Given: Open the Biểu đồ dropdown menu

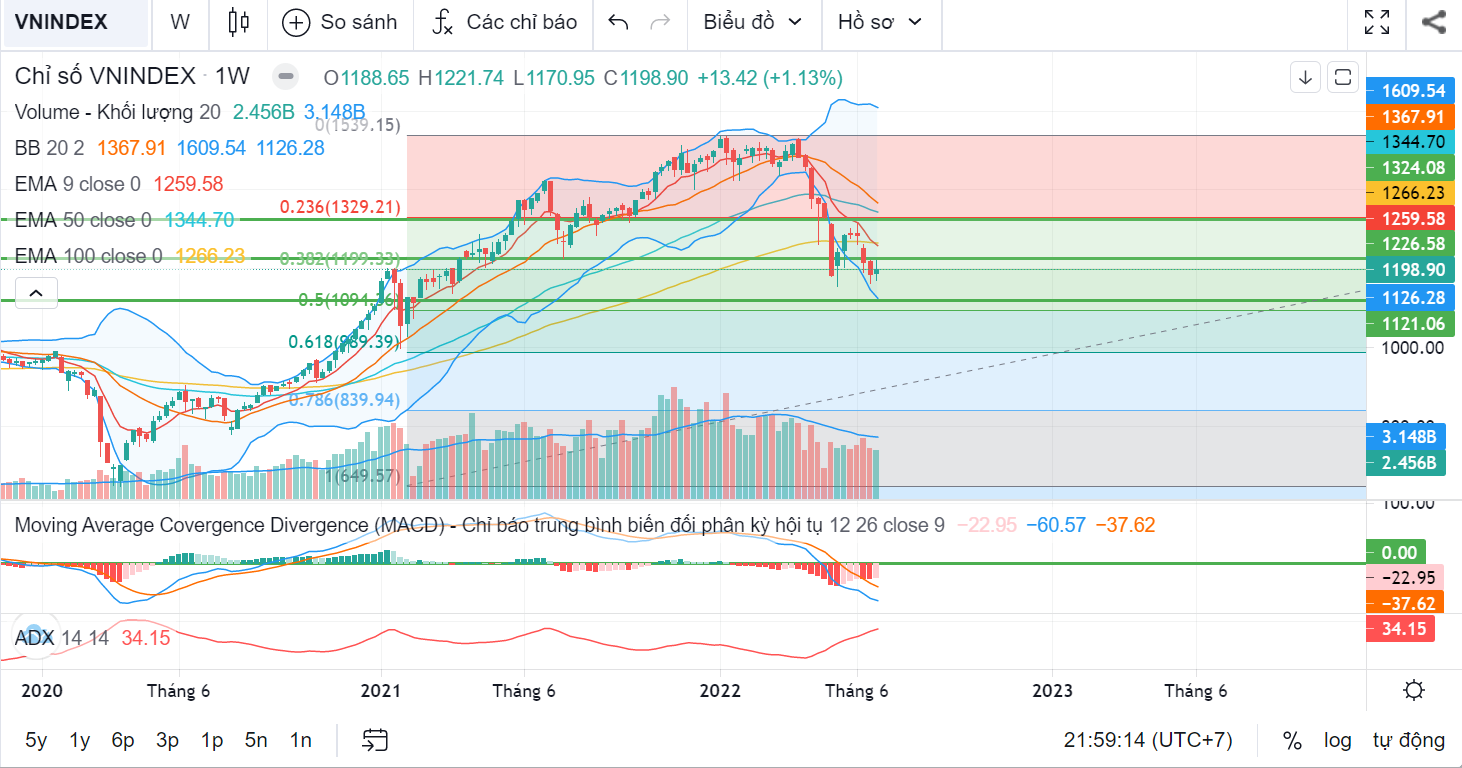Looking at the screenshot, I should click(753, 22).
